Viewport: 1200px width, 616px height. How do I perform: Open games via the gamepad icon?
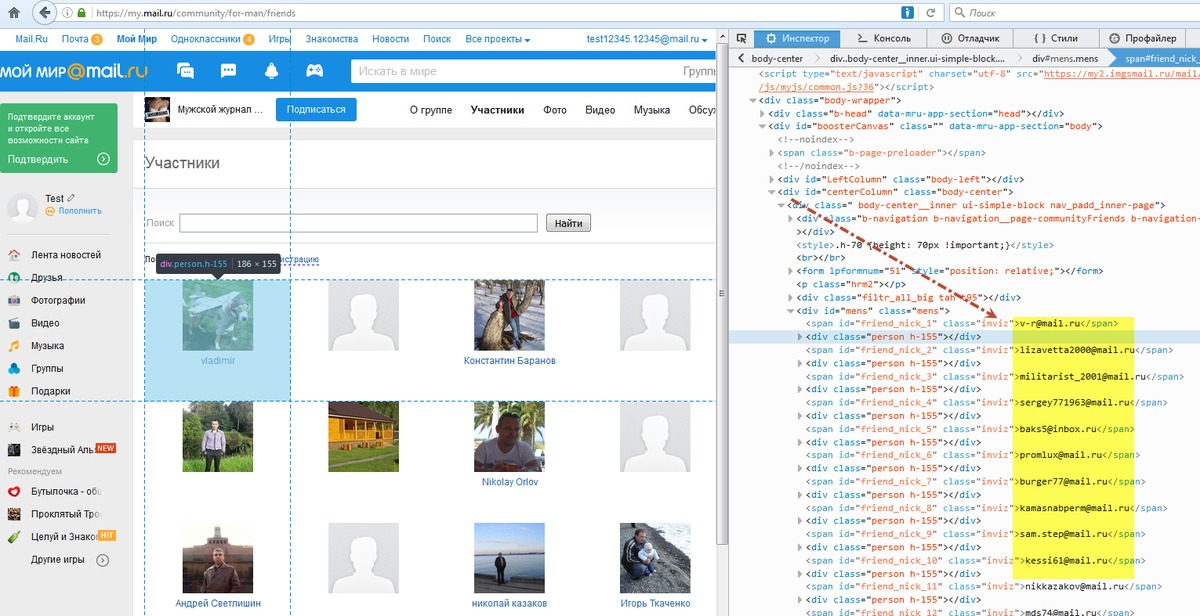click(x=314, y=71)
